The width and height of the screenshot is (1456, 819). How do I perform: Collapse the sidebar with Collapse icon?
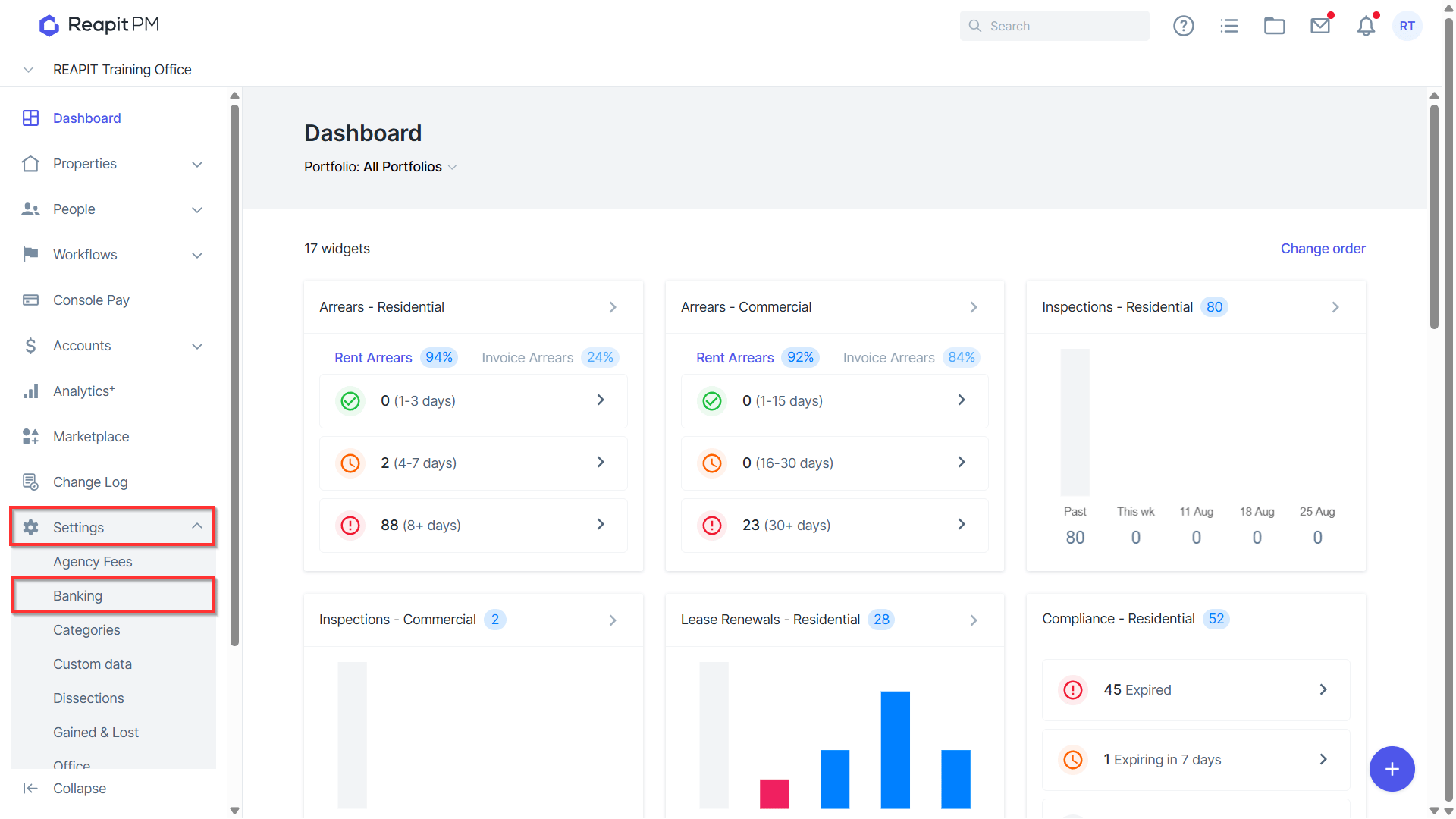click(65, 789)
